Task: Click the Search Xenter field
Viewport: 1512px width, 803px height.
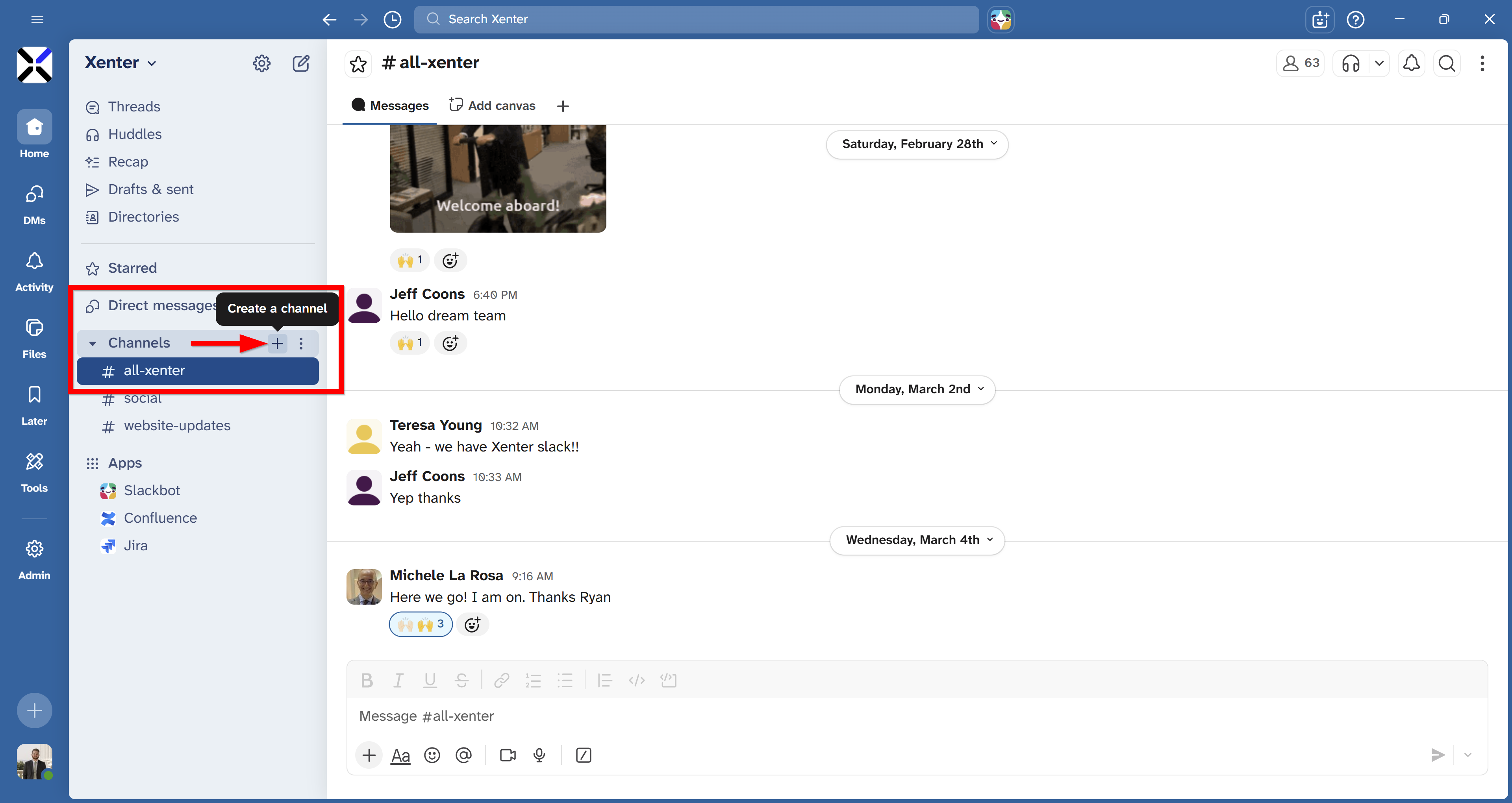Action: (x=696, y=19)
